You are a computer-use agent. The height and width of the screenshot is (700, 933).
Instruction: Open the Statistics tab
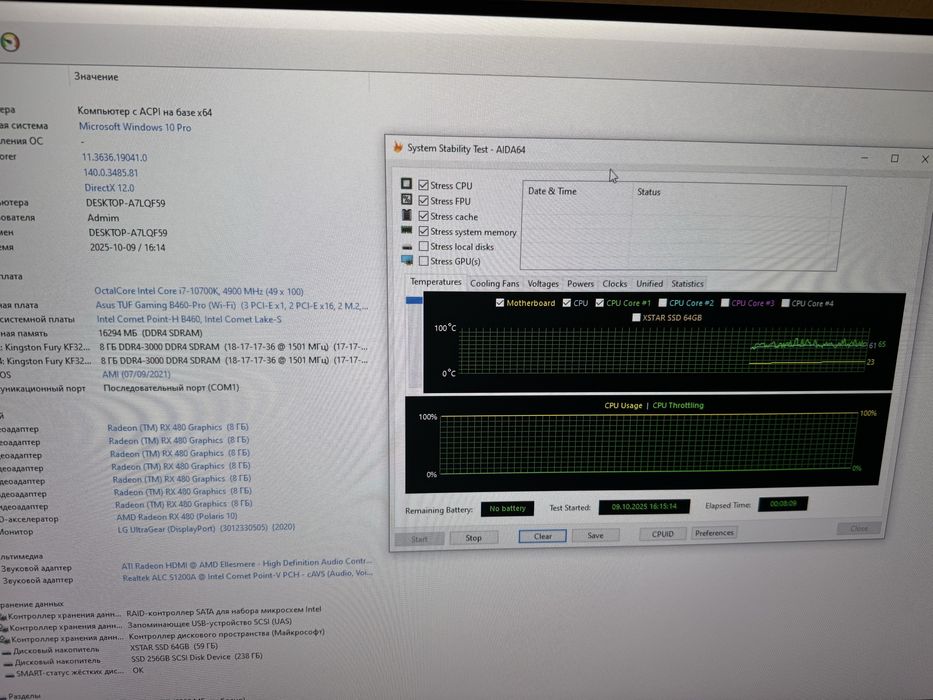pos(687,284)
